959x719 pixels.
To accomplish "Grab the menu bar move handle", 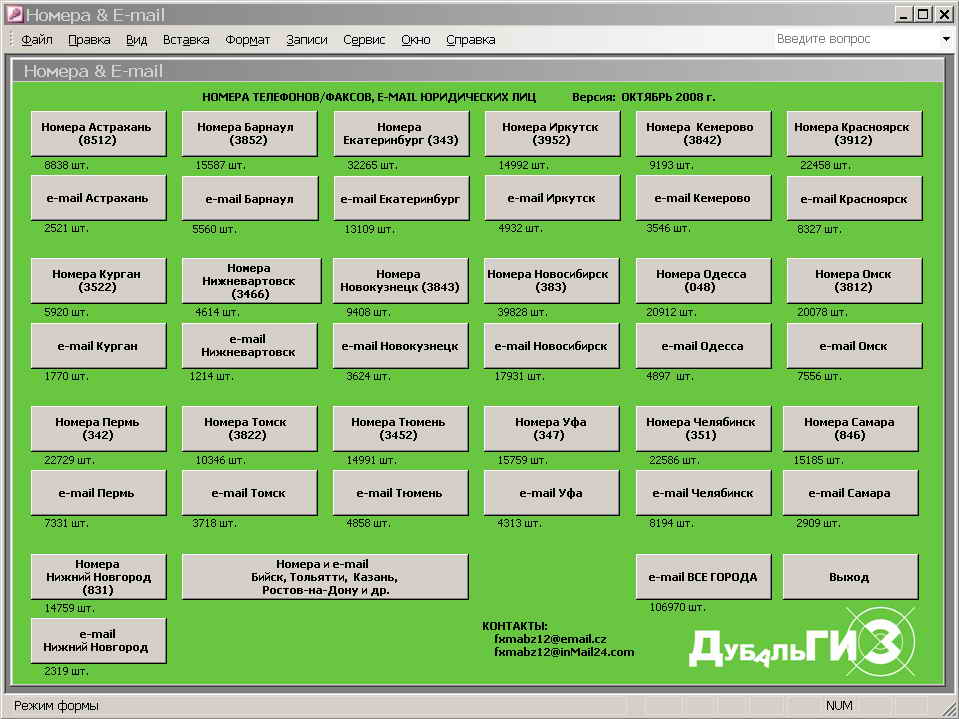I will [x=12, y=40].
